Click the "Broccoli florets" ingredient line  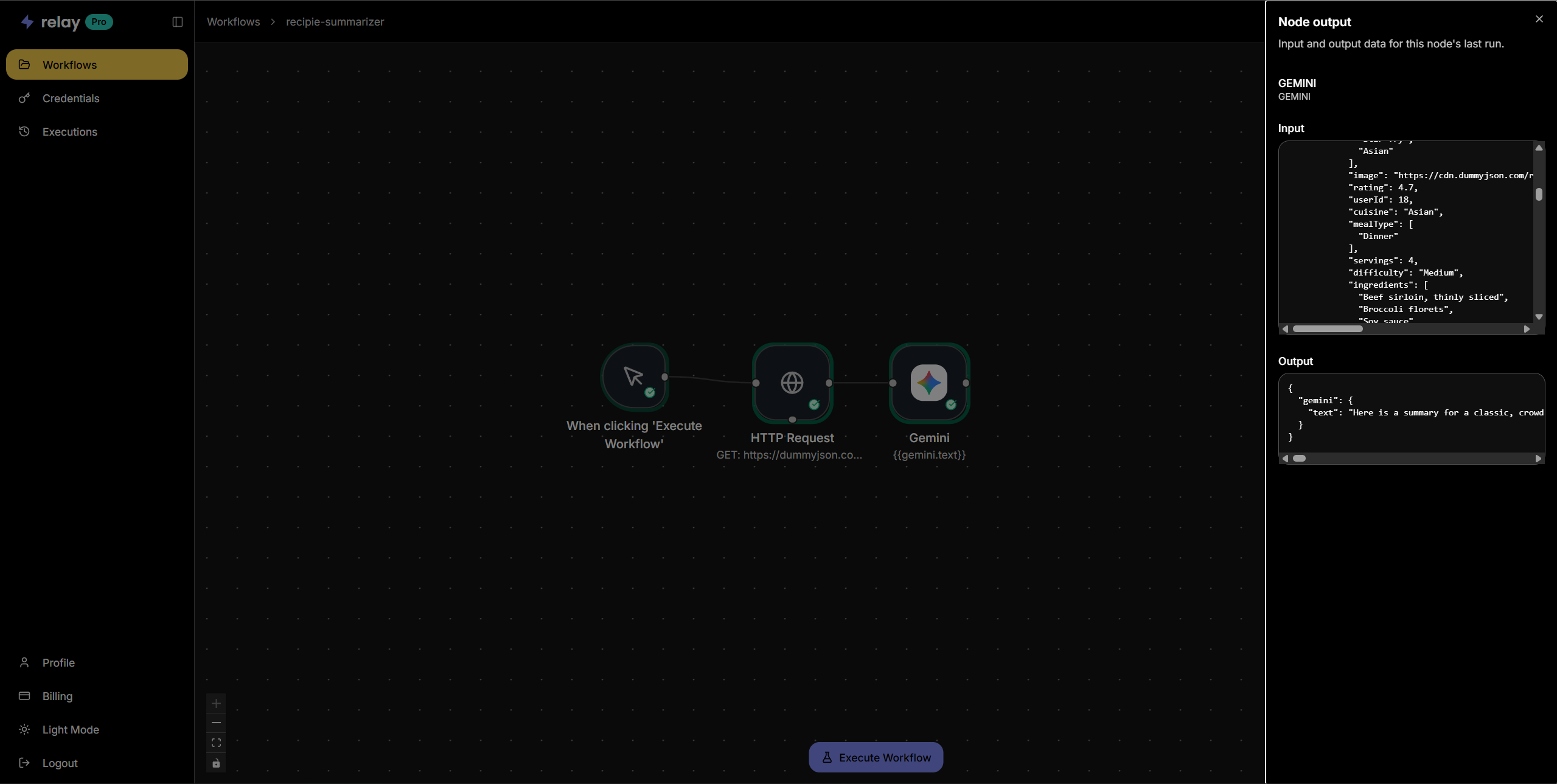(x=1405, y=310)
